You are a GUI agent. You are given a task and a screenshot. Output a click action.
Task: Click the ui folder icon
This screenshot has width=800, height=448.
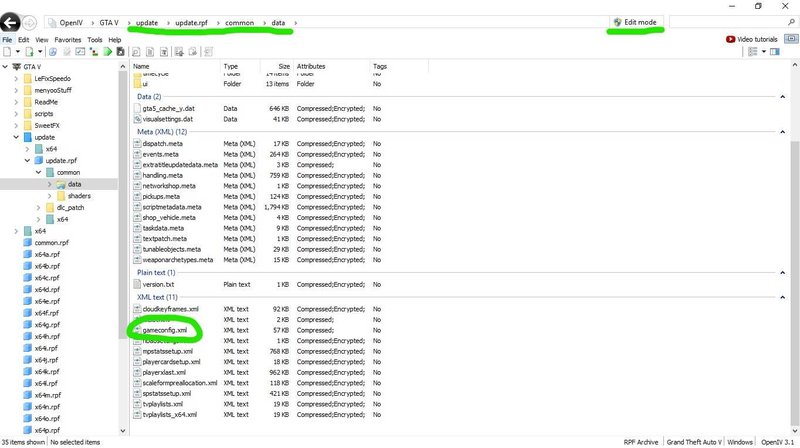point(137,84)
